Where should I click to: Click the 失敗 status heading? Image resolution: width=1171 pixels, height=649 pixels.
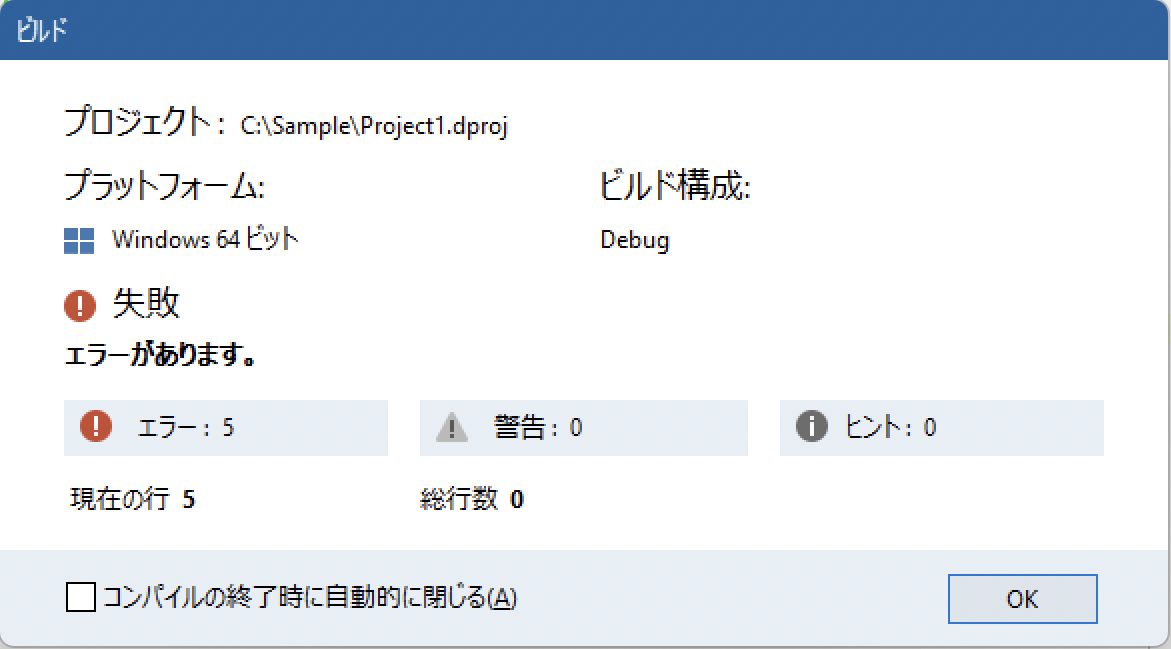point(146,303)
